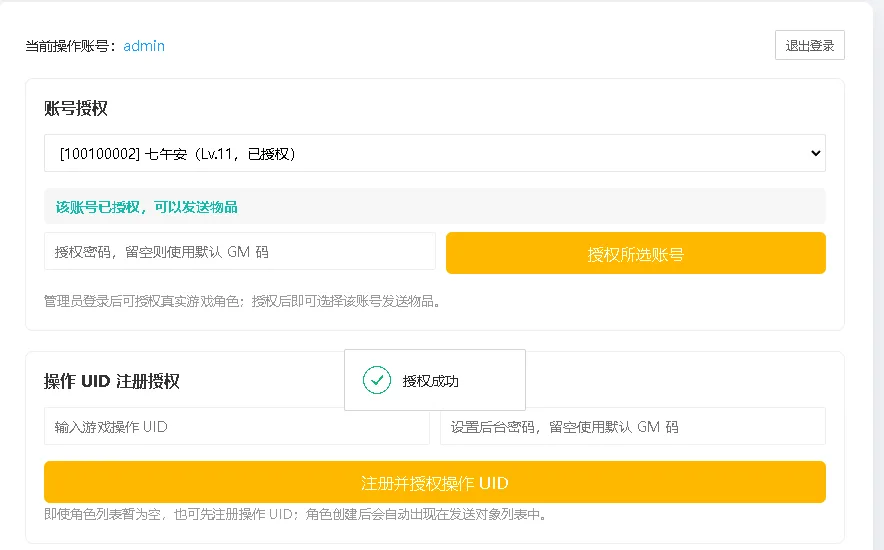Dismiss the 授权成功 toast popup box
Screen dimensions: 884x550
coord(435,380)
